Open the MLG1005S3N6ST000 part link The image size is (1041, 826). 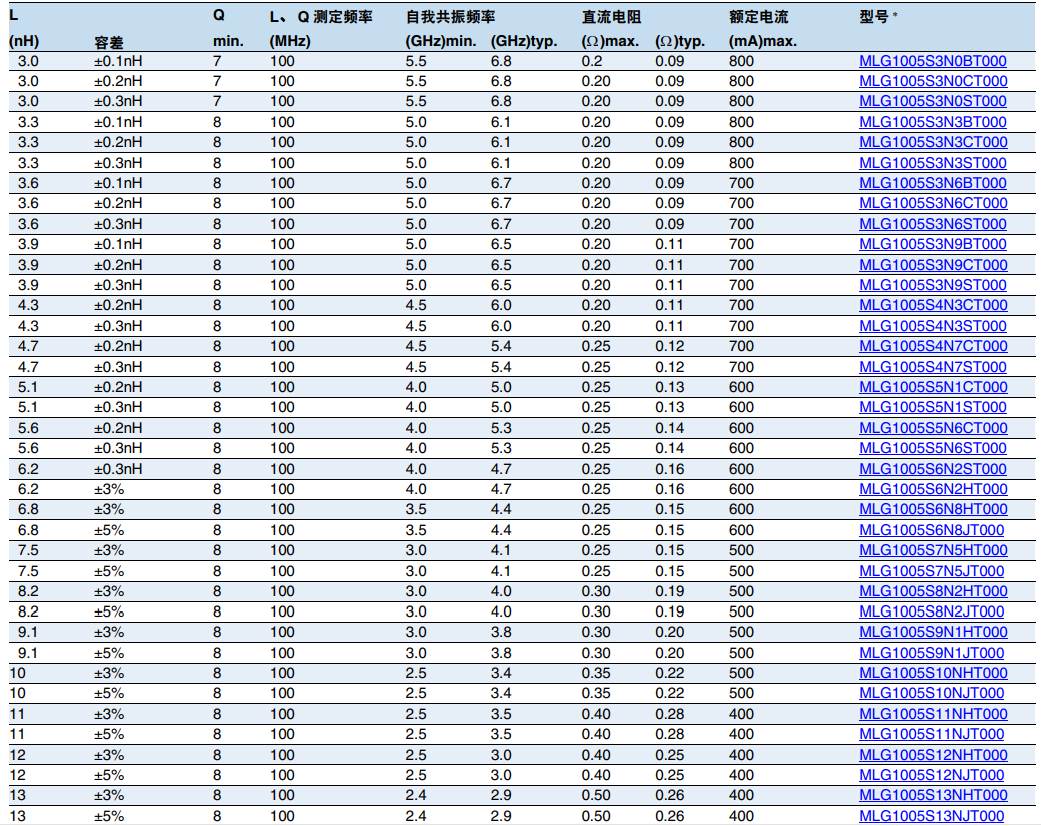coord(932,224)
